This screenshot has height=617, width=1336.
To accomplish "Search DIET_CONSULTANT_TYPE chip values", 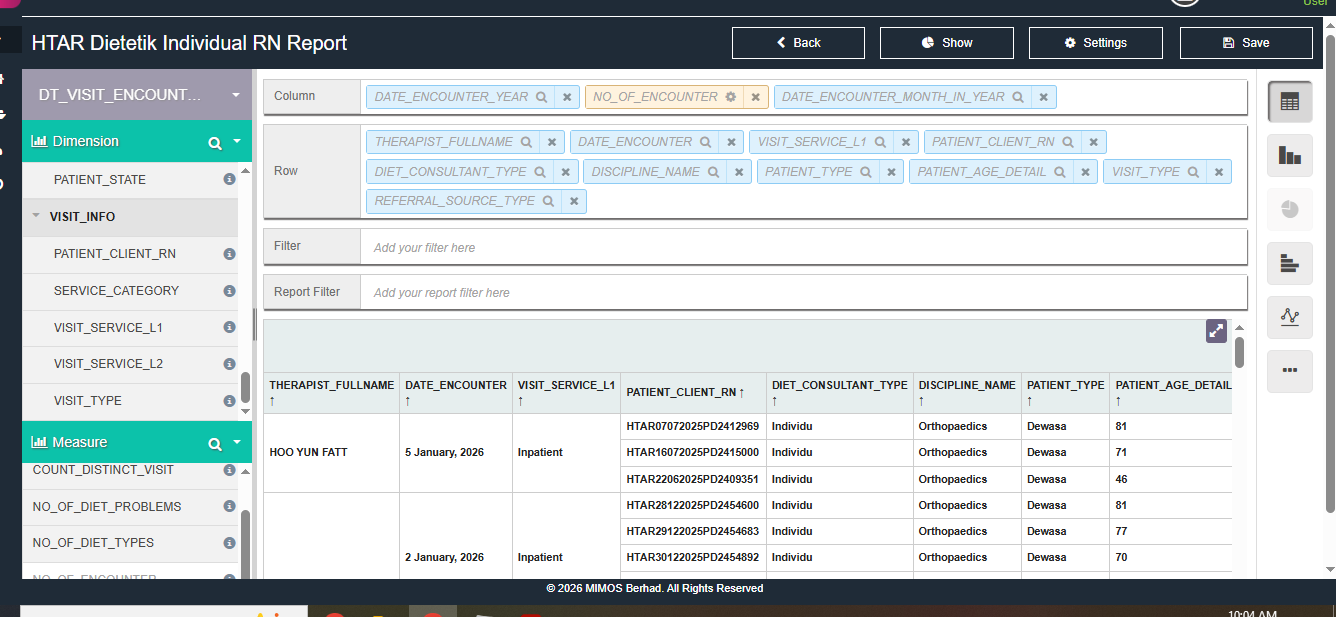I will pos(540,172).
